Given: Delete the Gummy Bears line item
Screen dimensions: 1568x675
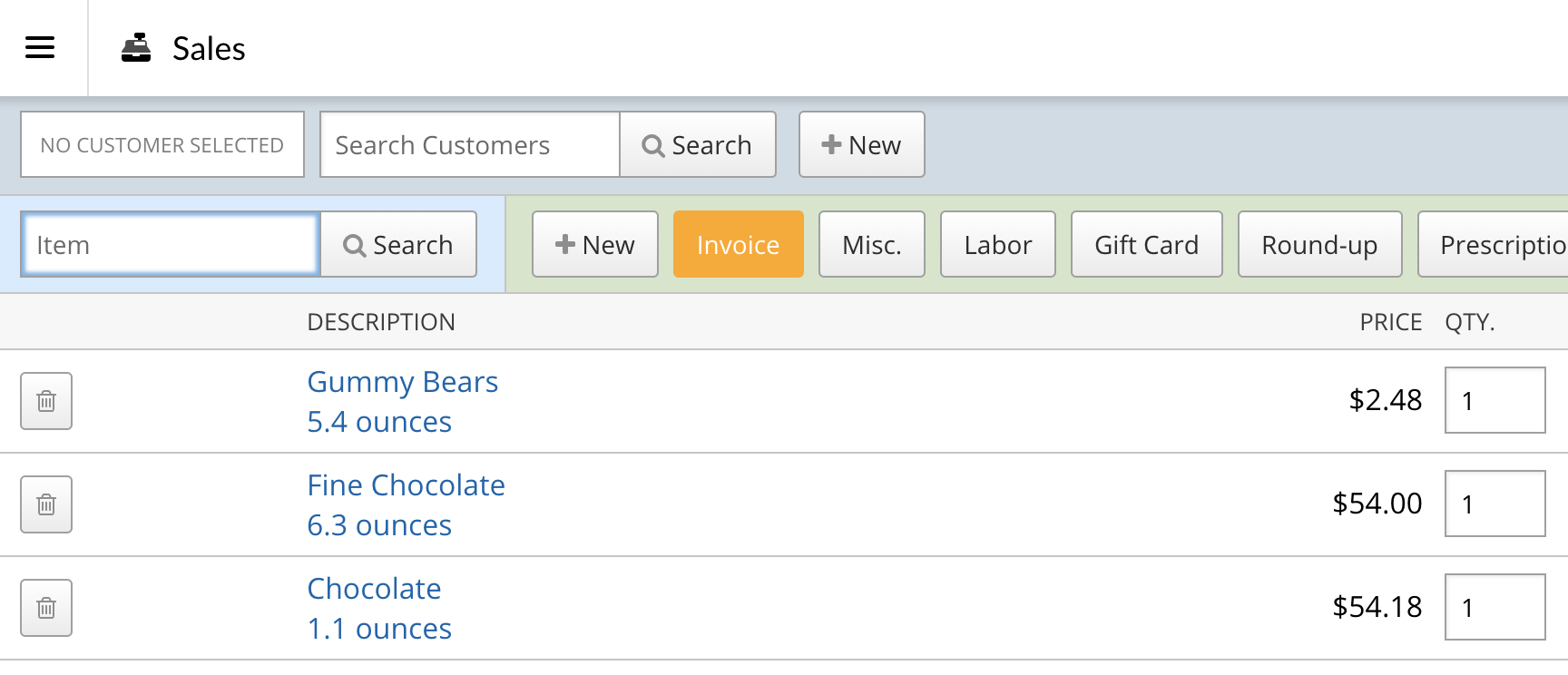Looking at the screenshot, I should click(46, 401).
